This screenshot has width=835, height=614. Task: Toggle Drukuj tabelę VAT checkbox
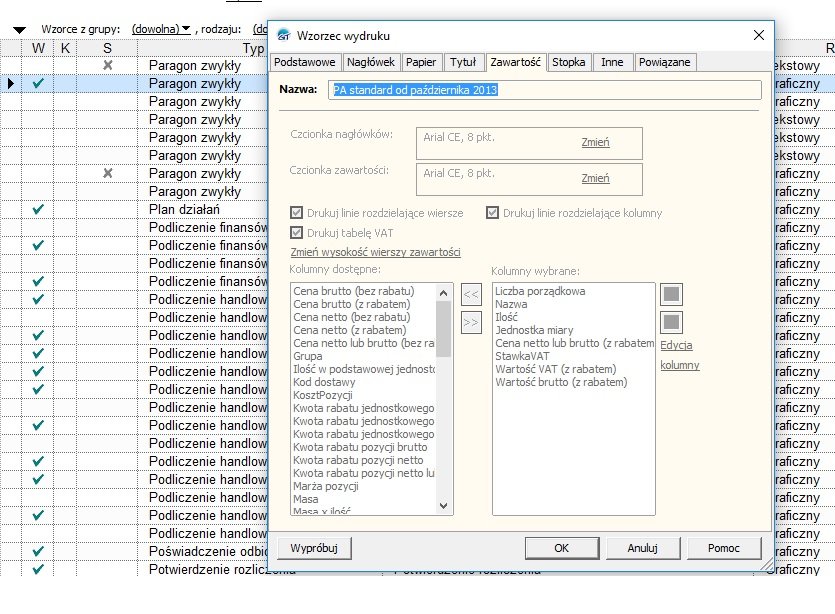click(x=297, y=233)
